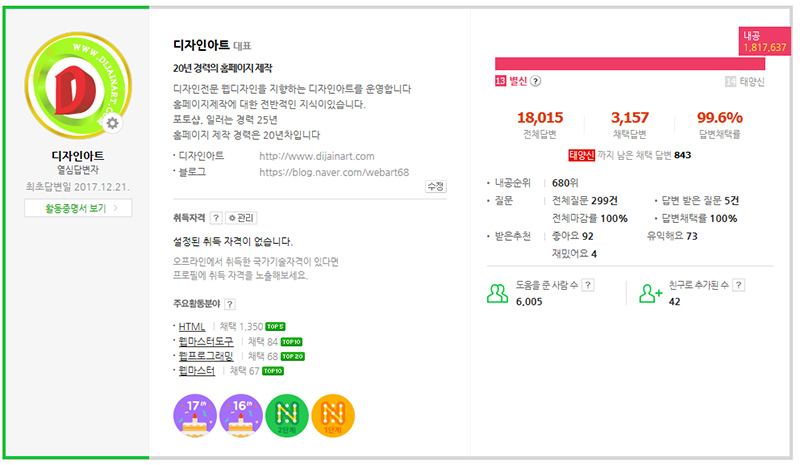Click help icon next to 친구로 추가된 수
Viewport: 800px width, 465px height.
tap(738, 285)
